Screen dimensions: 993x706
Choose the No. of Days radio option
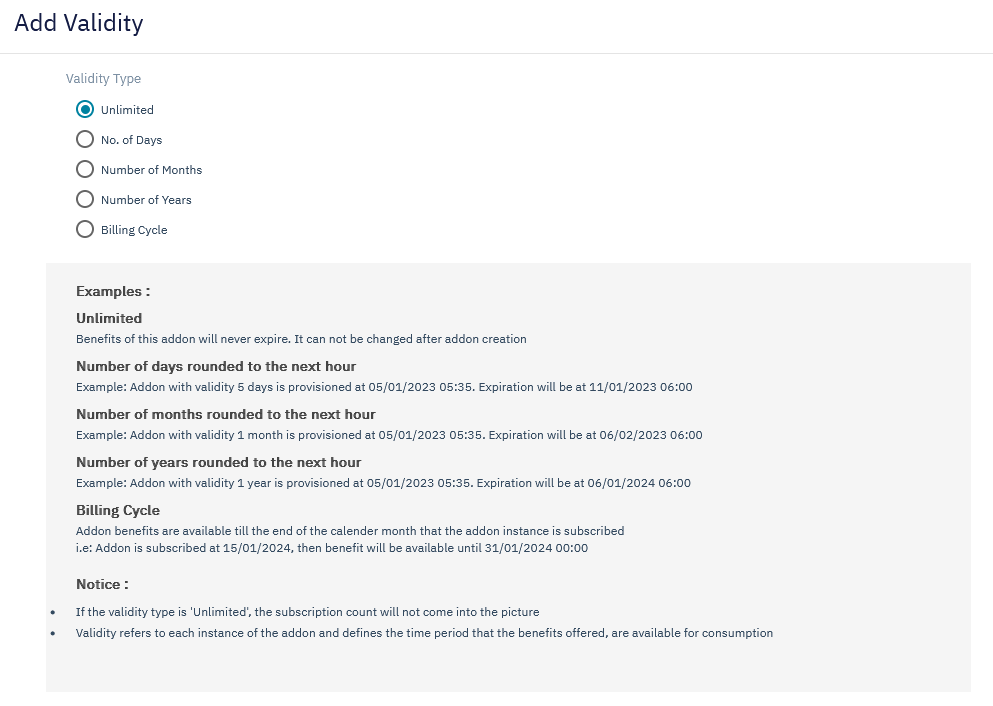click(x=85, y=140)
